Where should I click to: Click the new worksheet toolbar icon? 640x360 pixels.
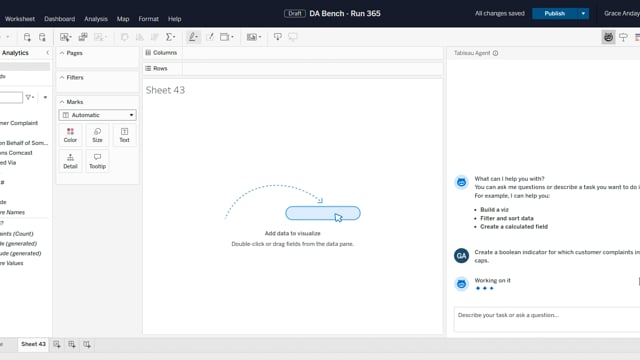coord(65,37)
